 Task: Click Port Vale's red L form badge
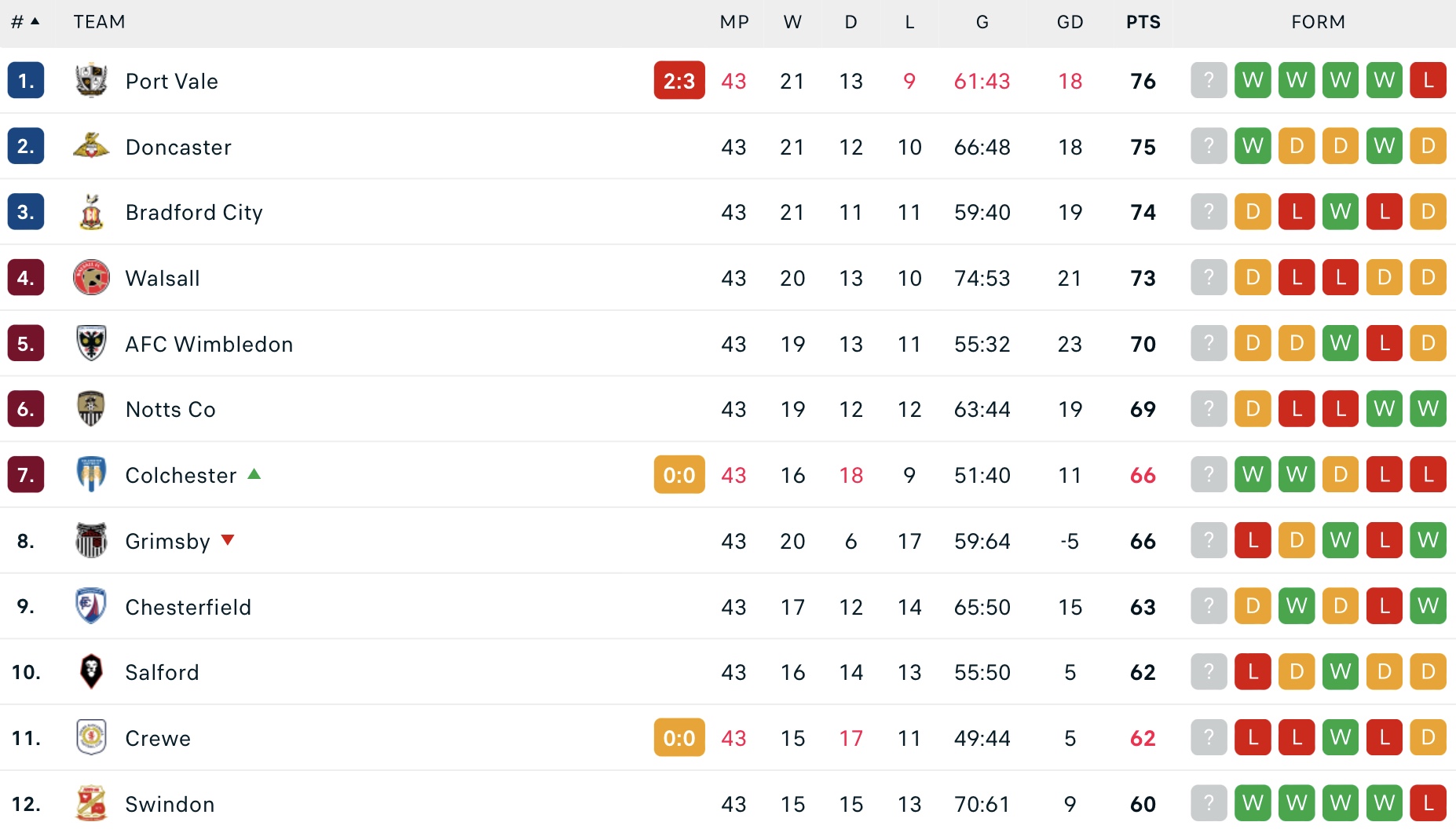pos(1428,80)
